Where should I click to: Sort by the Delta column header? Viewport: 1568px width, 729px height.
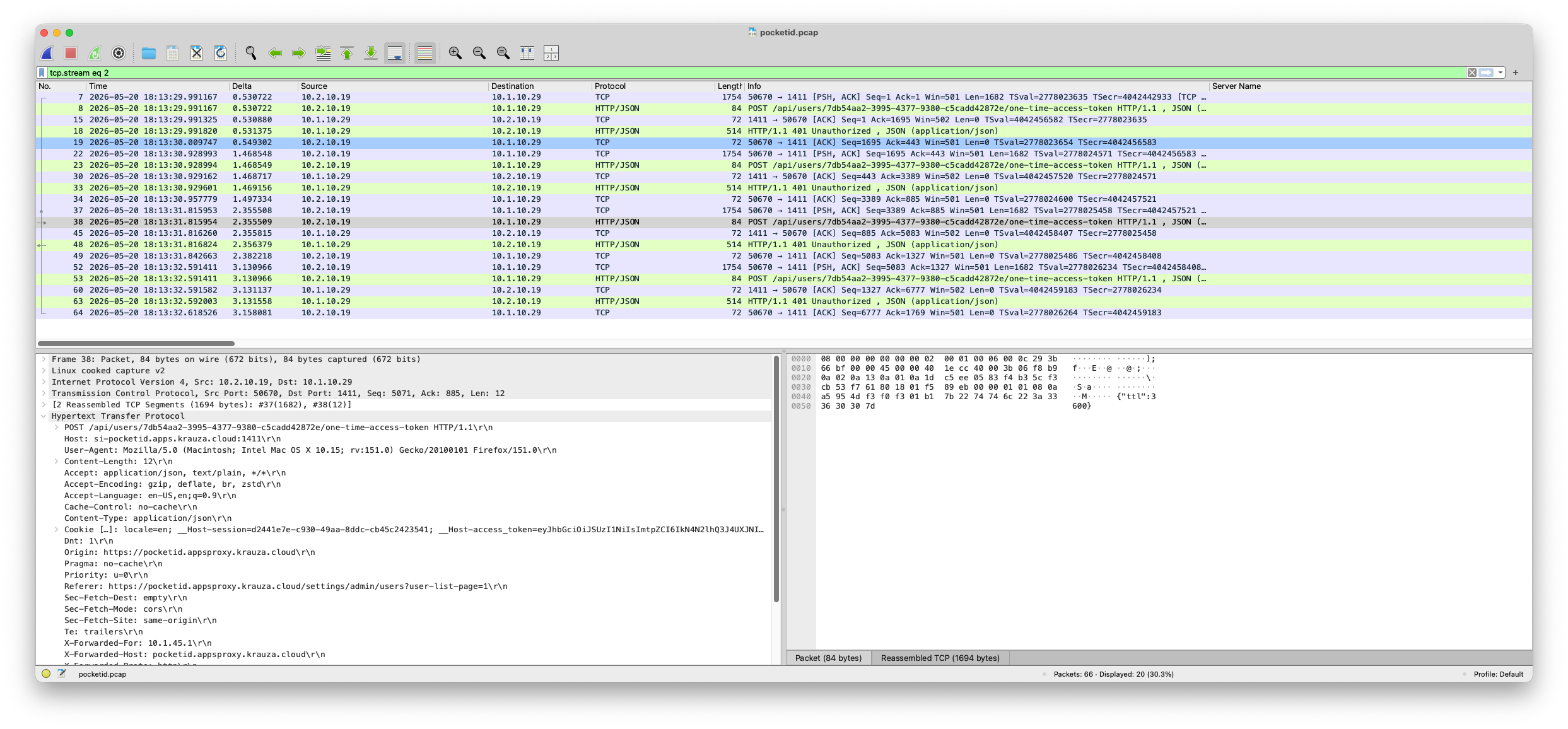263,86
